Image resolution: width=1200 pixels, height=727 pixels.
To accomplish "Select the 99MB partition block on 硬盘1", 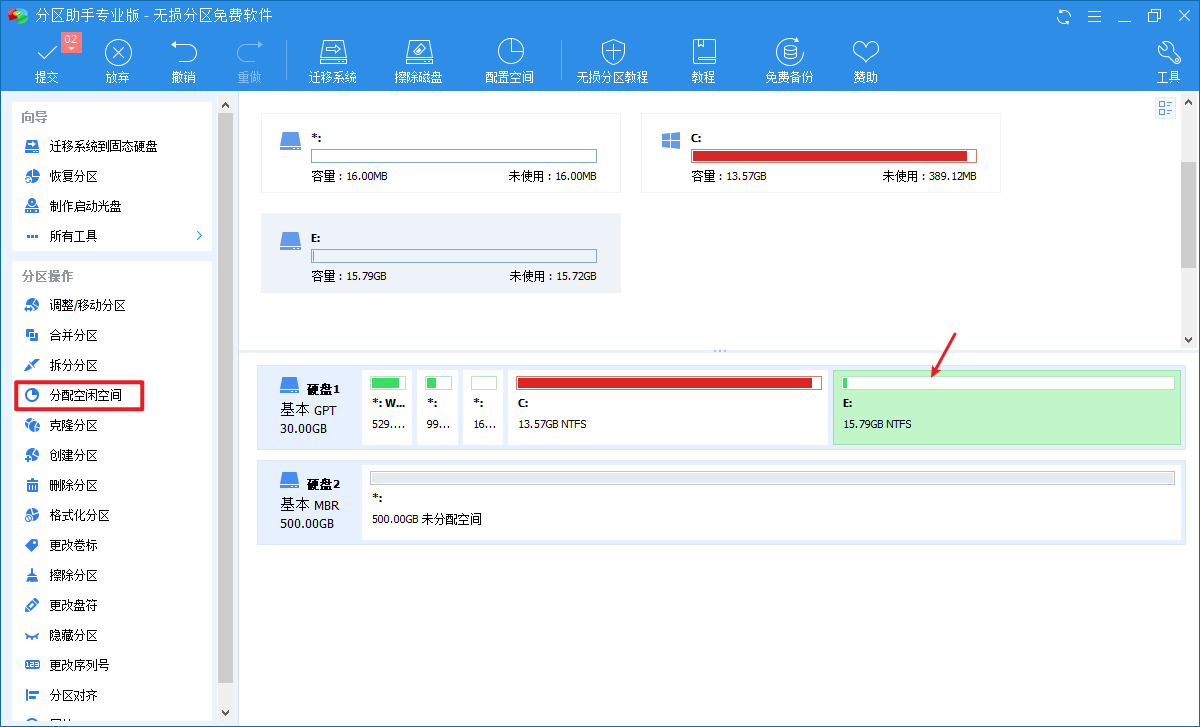I will (438, 407).
